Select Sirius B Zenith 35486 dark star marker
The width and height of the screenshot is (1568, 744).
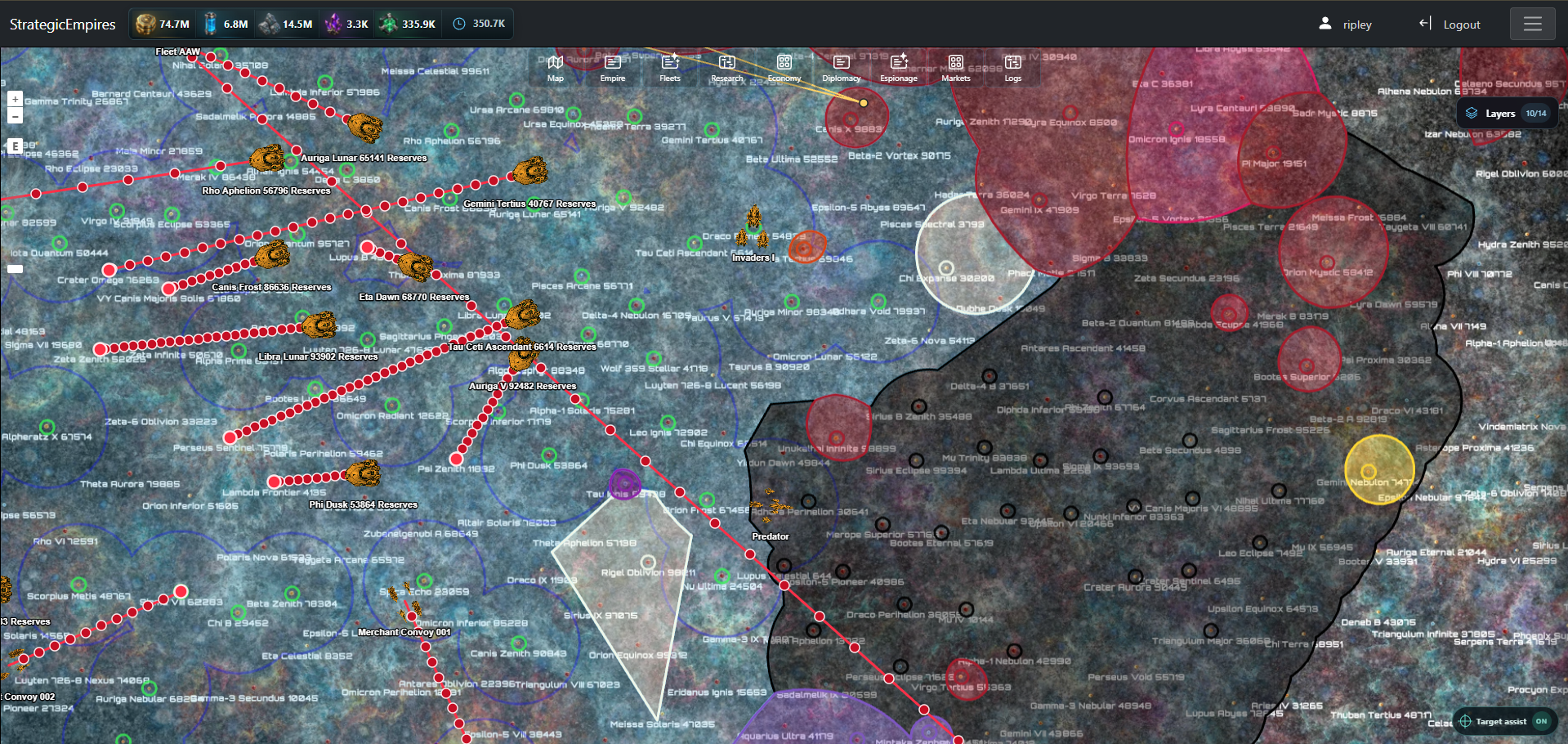click(919, 406)
